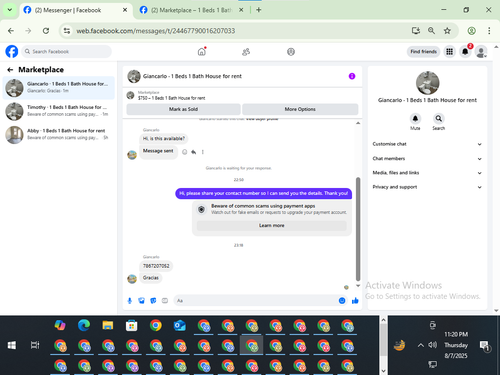Expand the Chat members section

[x=427, y=159]
